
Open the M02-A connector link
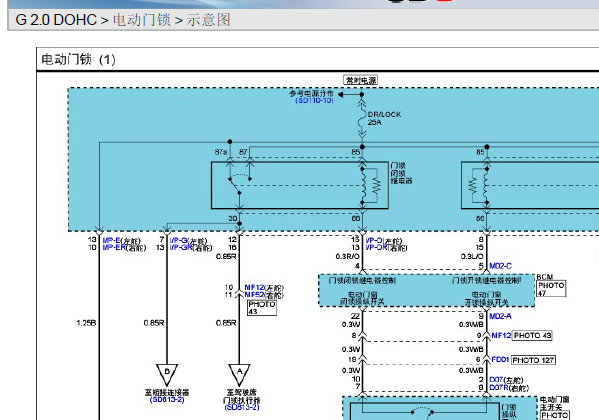point(500,316)
